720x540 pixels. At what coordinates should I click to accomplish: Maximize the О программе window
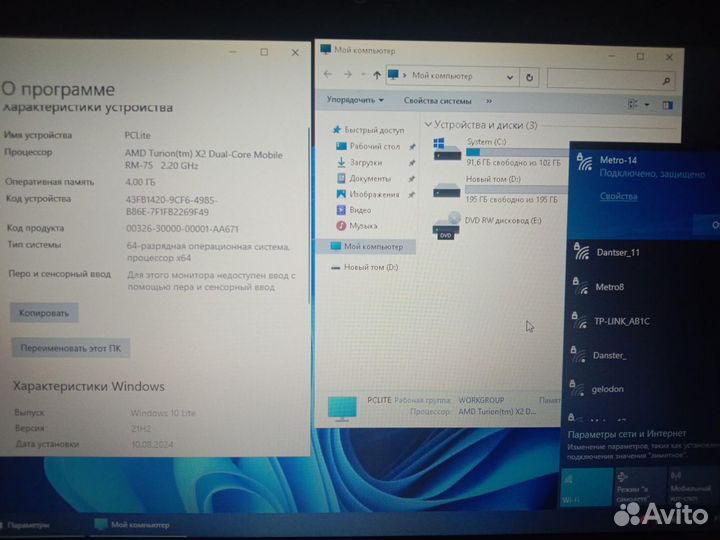[264, 52]
